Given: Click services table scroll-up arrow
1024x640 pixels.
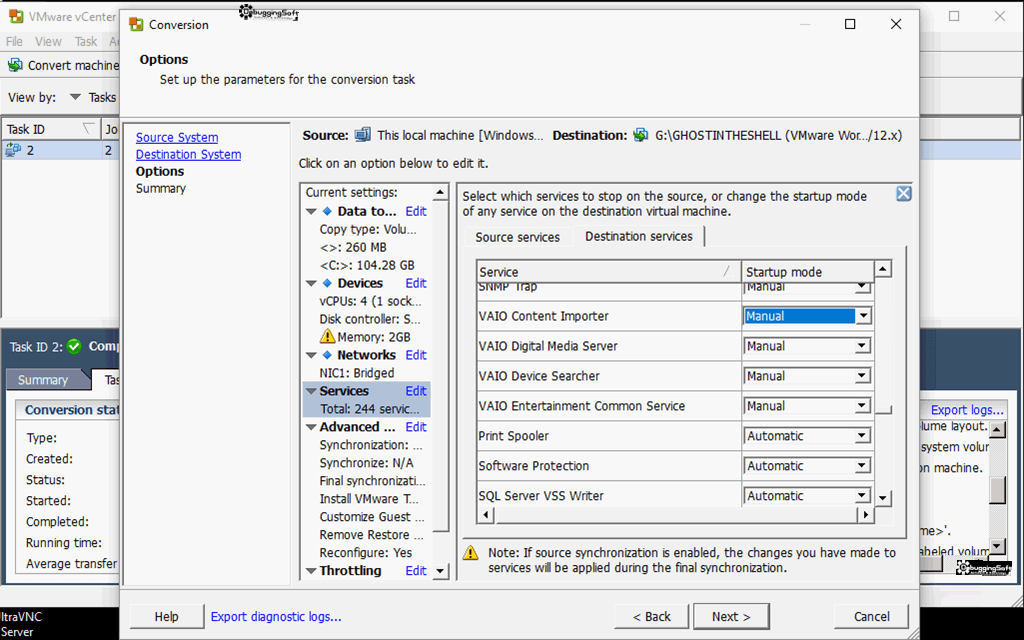Looking at the screenshot, I should (883, 269).
